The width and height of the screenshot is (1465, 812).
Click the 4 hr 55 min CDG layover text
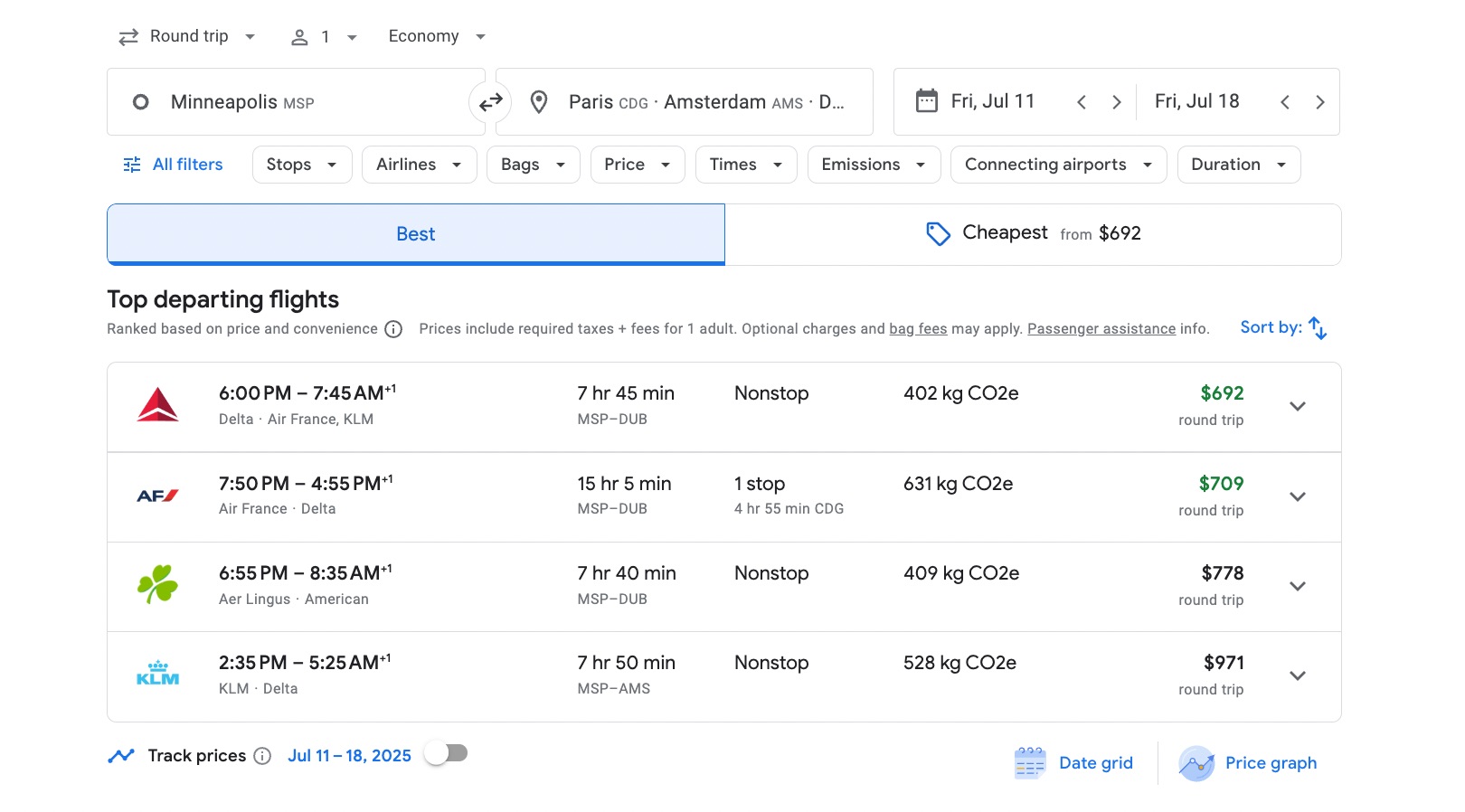[x=789, y=509]
